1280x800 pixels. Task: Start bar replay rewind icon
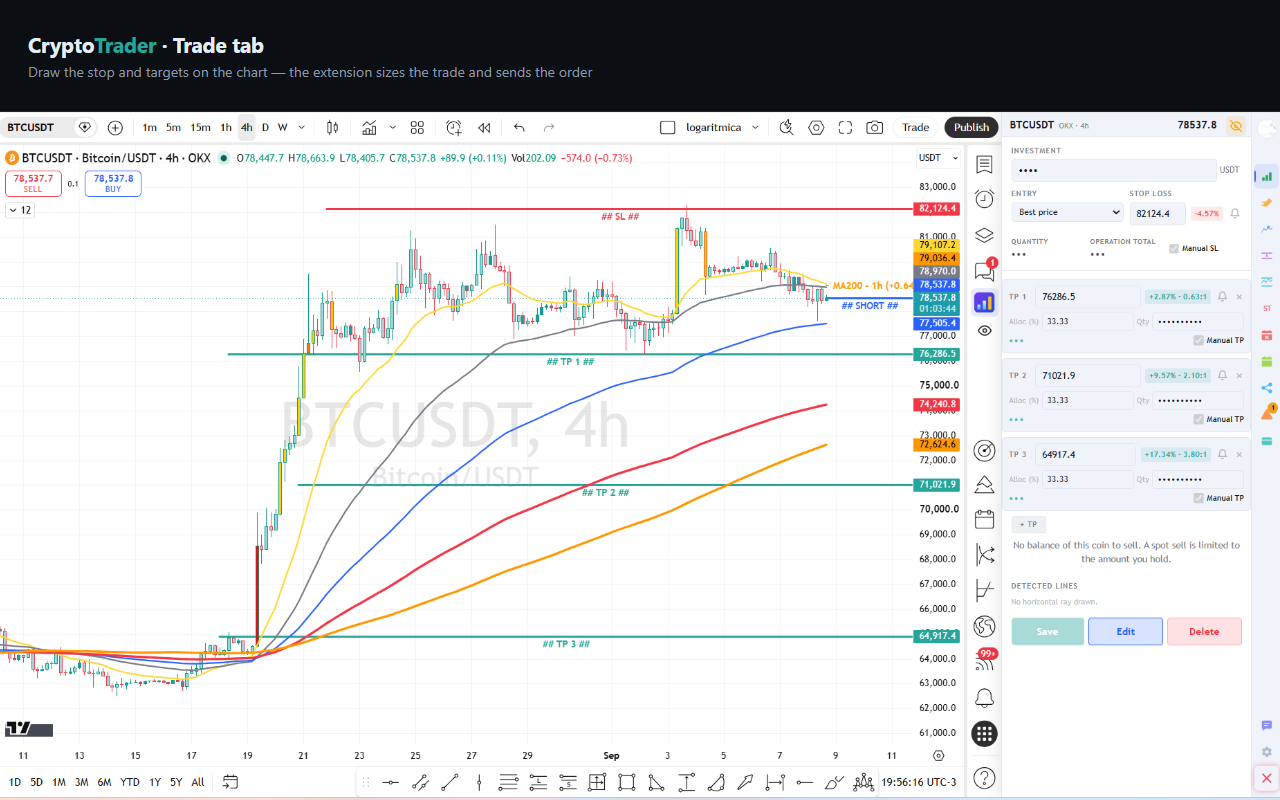point(484,127)
